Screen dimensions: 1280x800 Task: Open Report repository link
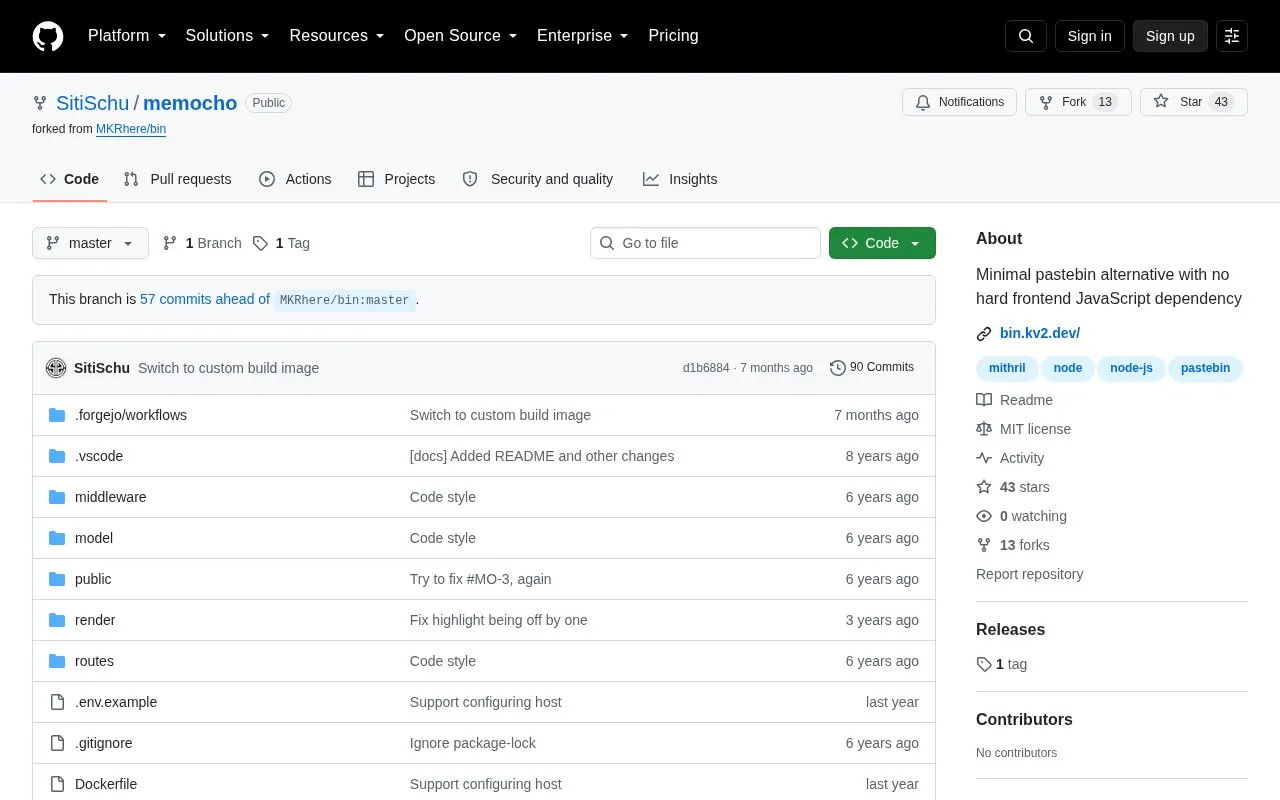pos(1029,574)
